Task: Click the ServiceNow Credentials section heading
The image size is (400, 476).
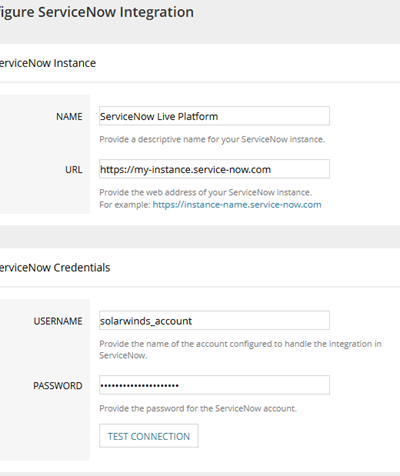Action: click(x=55, y=268)
